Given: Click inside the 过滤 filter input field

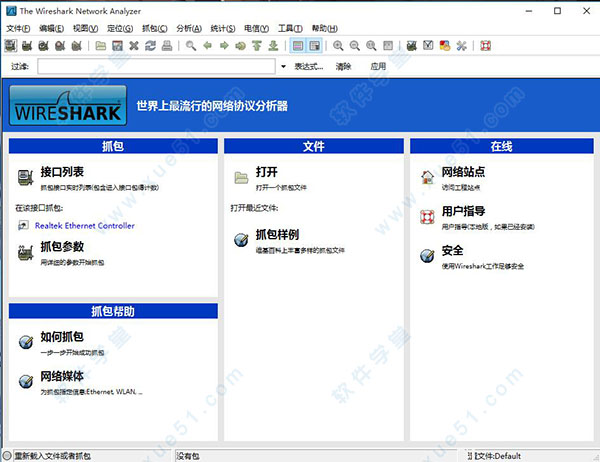Looking at the screenshot, I should coord(150,66).
